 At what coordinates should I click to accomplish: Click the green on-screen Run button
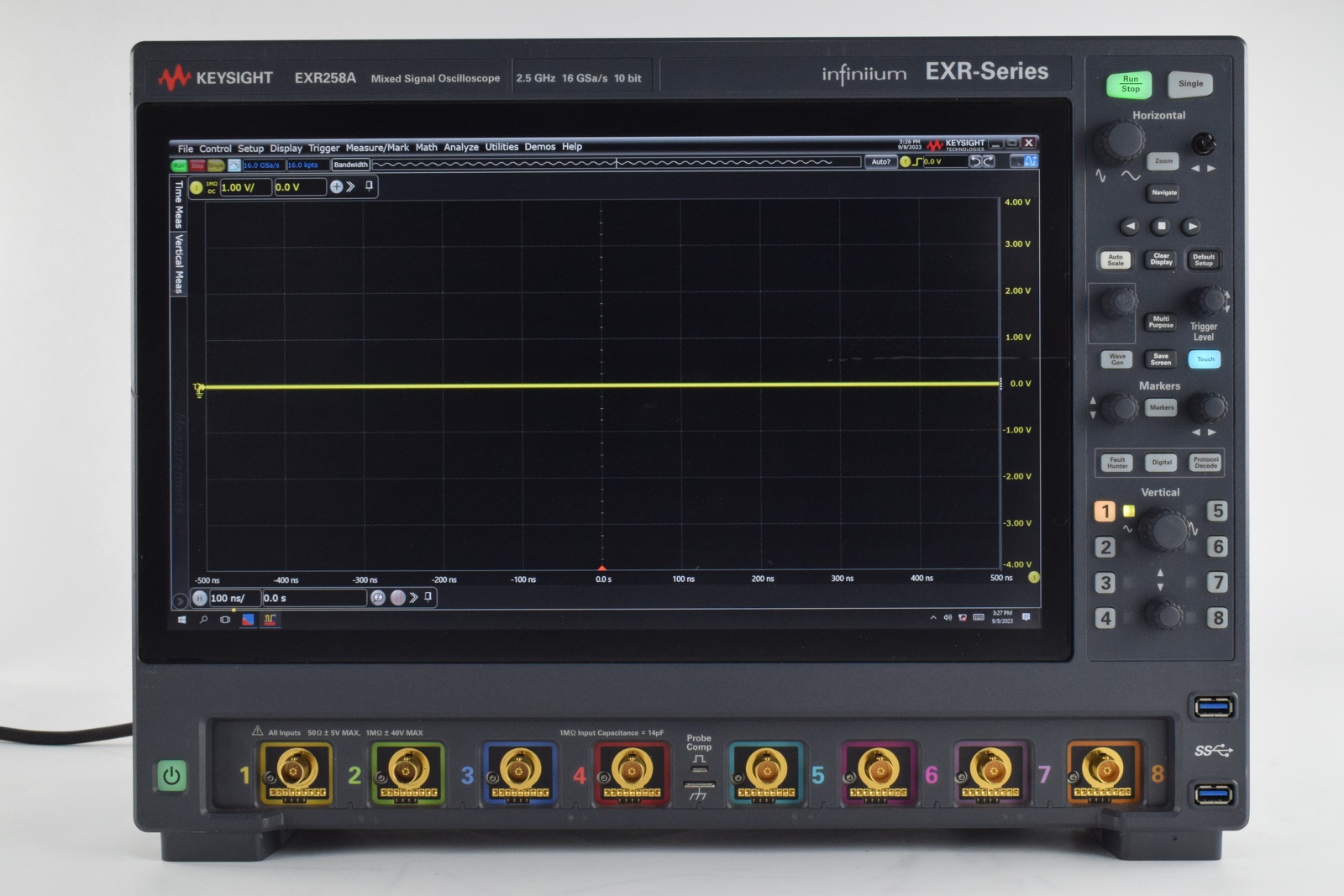pyautogui.click(x=179, y=165)
